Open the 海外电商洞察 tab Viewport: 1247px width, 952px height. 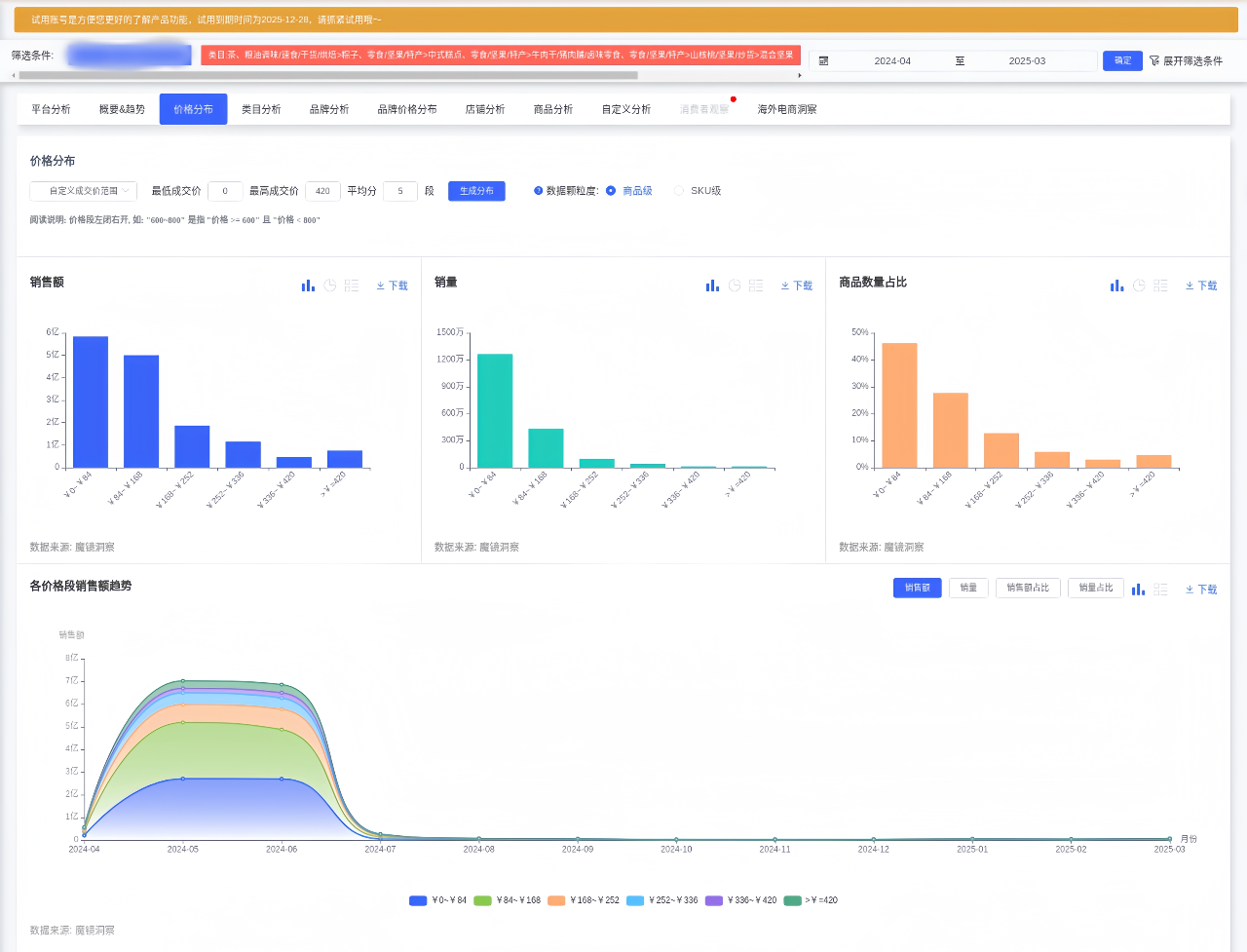click(x=787, y=109)
